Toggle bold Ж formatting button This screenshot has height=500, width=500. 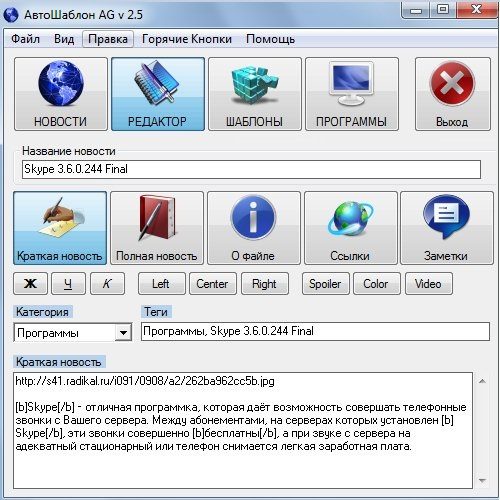point(30,284)
